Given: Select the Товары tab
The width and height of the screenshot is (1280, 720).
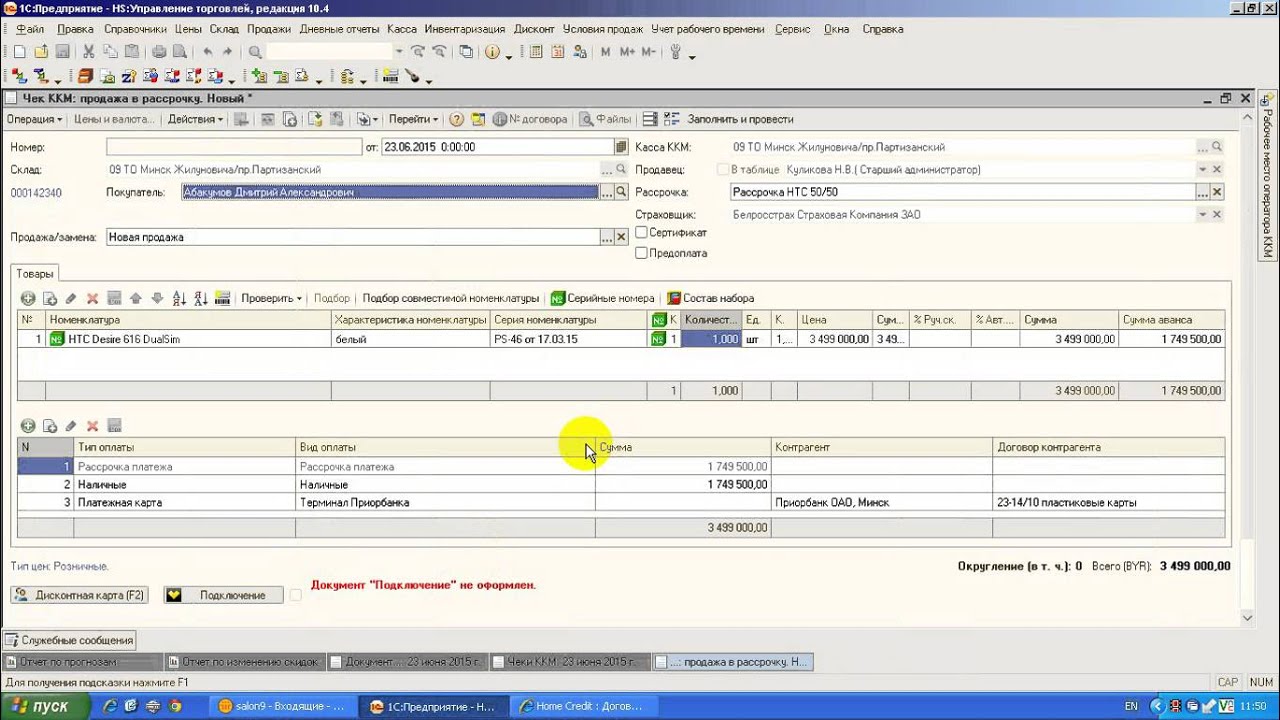Looking at the screenshot, I should tap(35, 273).
